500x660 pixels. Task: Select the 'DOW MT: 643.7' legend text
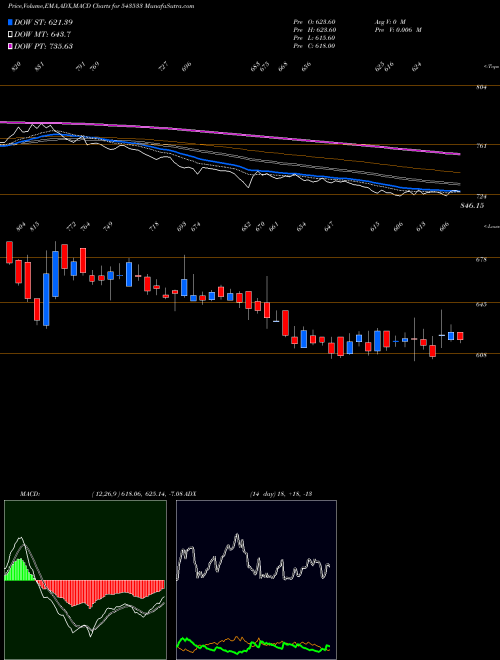pos(43,35)
